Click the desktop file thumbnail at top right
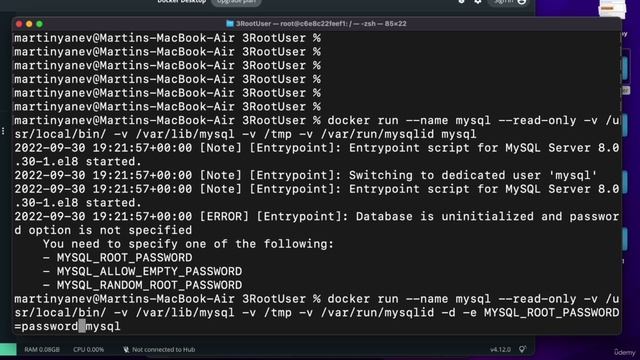 612,8
